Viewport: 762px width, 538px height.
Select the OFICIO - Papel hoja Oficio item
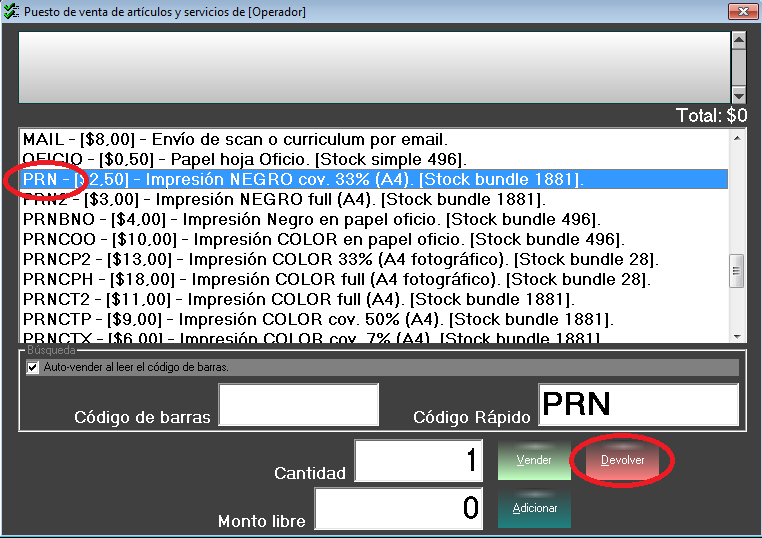pyautogui.click(x=374, y=159)
